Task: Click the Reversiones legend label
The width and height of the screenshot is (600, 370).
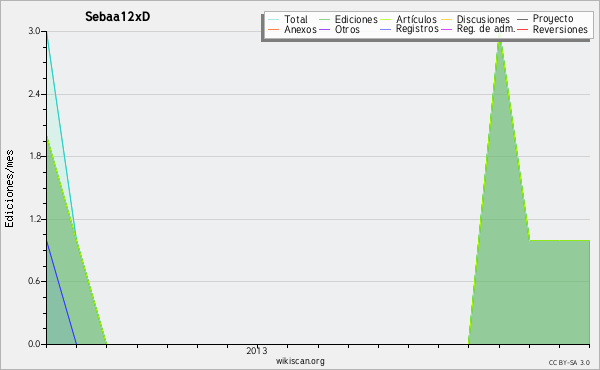Action: (560, 29)
